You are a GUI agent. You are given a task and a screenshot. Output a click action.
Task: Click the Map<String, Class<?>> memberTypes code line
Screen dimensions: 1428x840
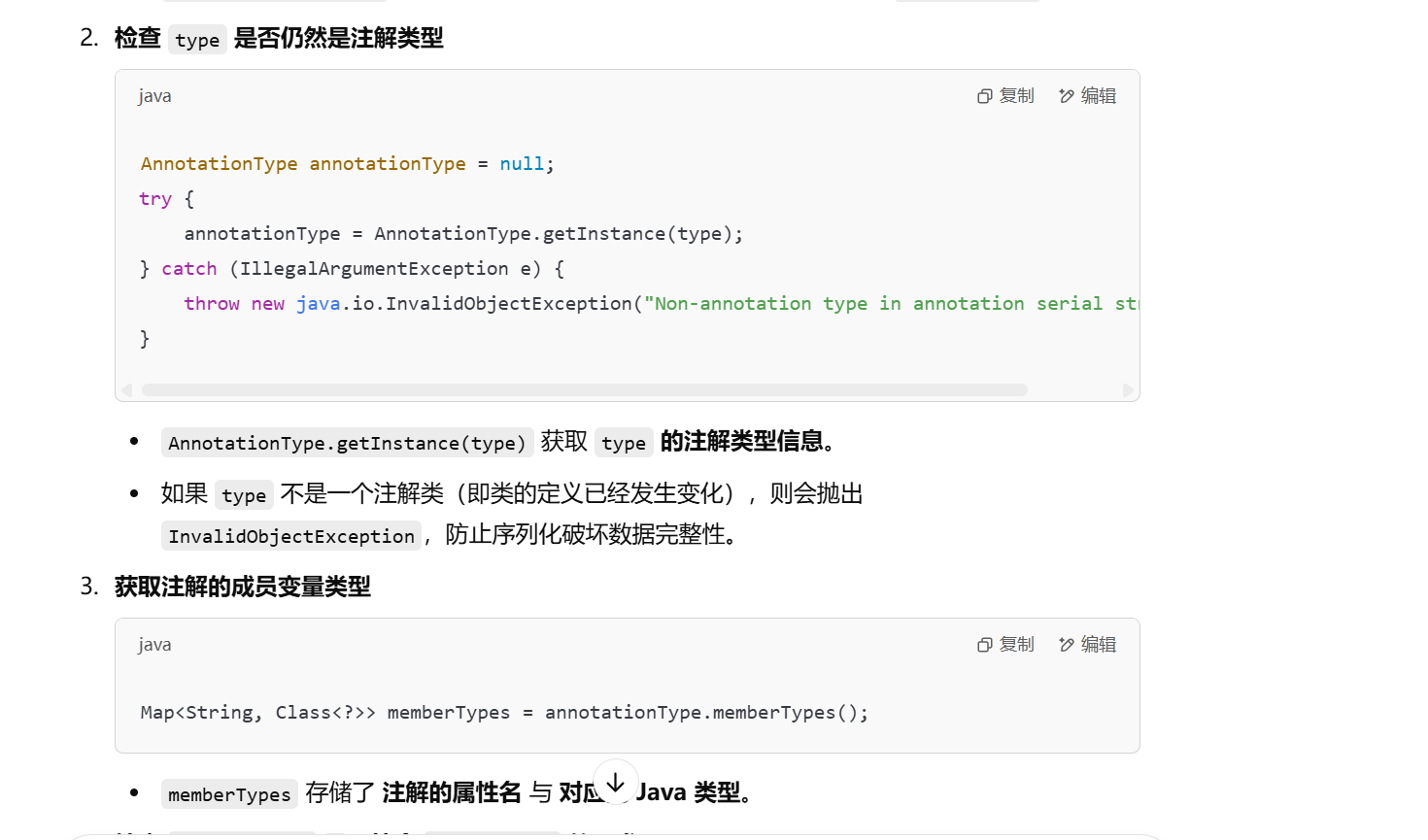[x=504, y=713]
